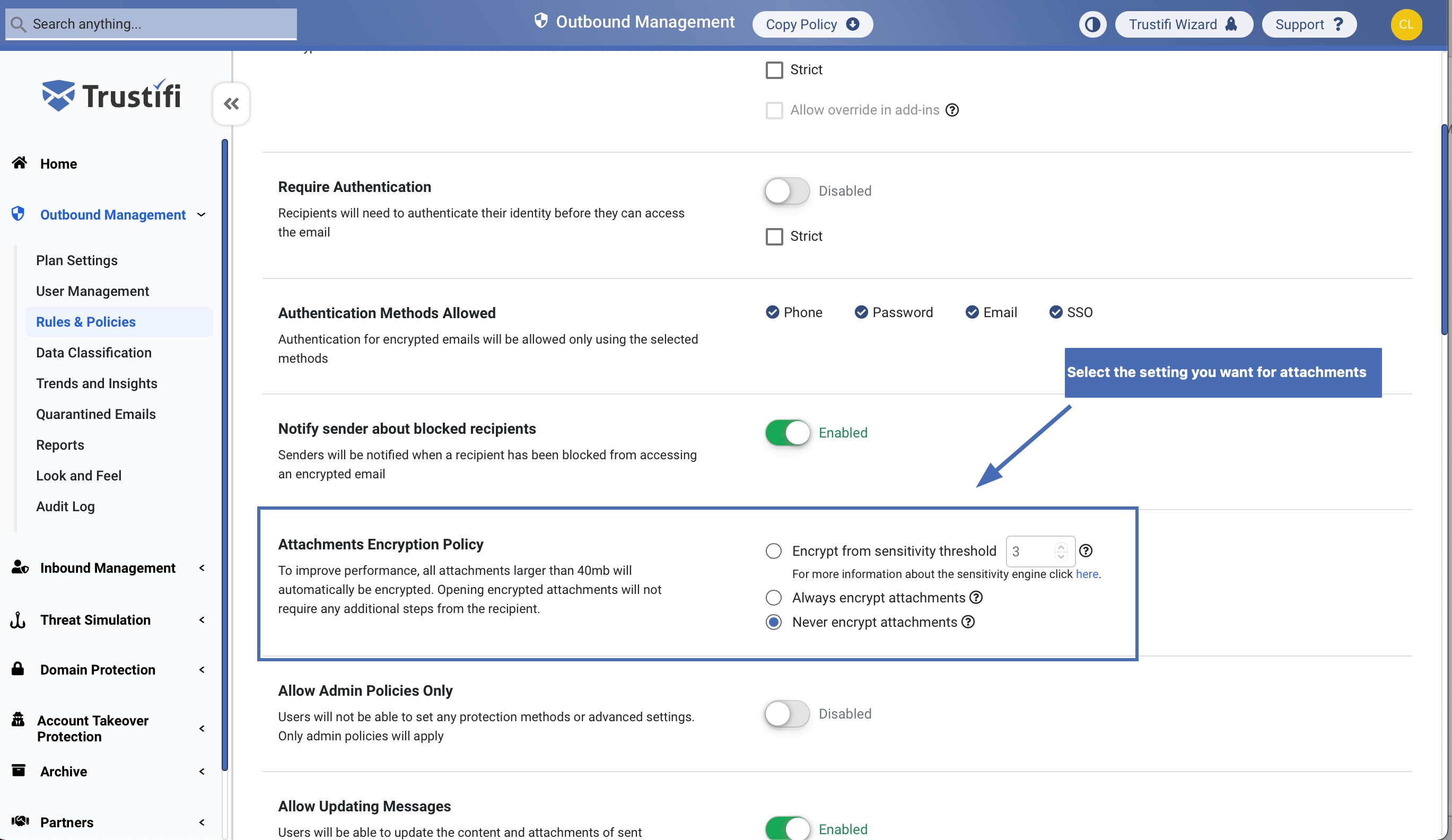Image resolution: width=1452 pixels, height=840 pixels.
Task: Open Look and Feel settings
Action: pos(79,475)
